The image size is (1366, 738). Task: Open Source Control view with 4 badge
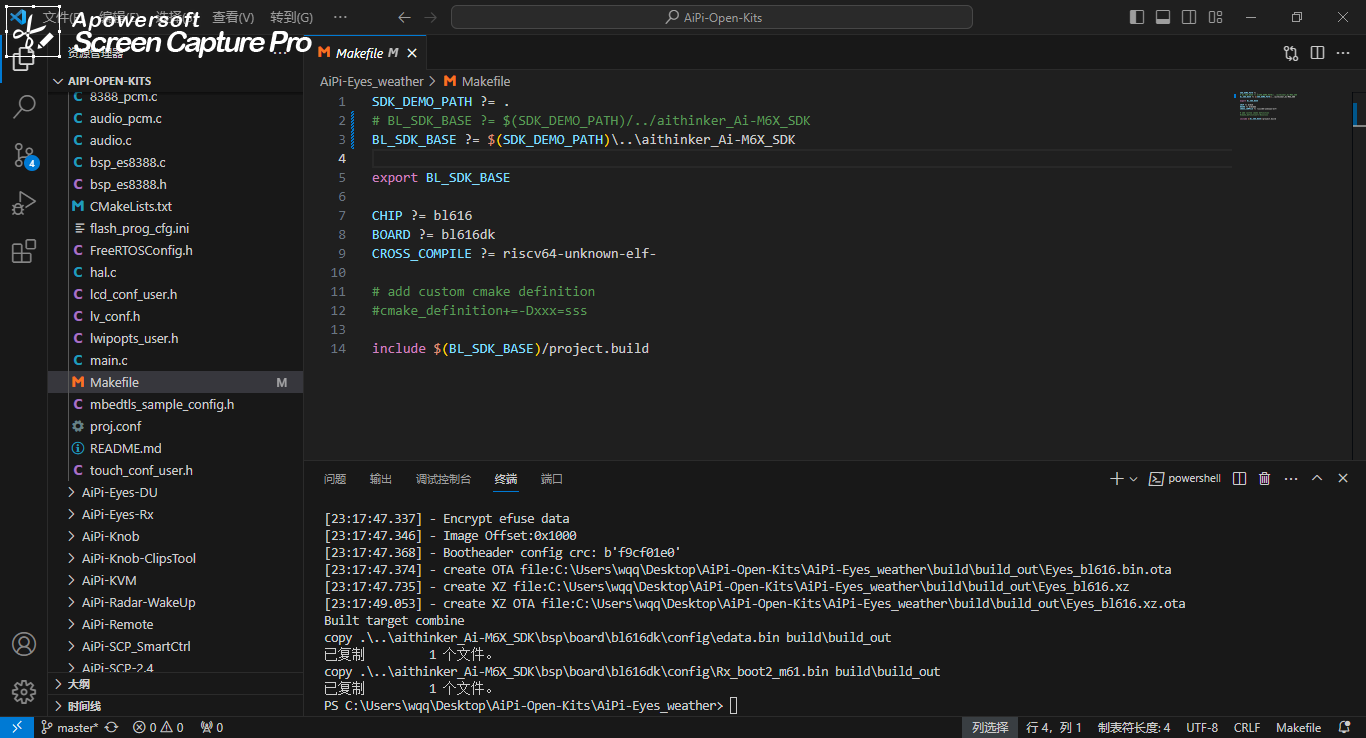[24, 155]
